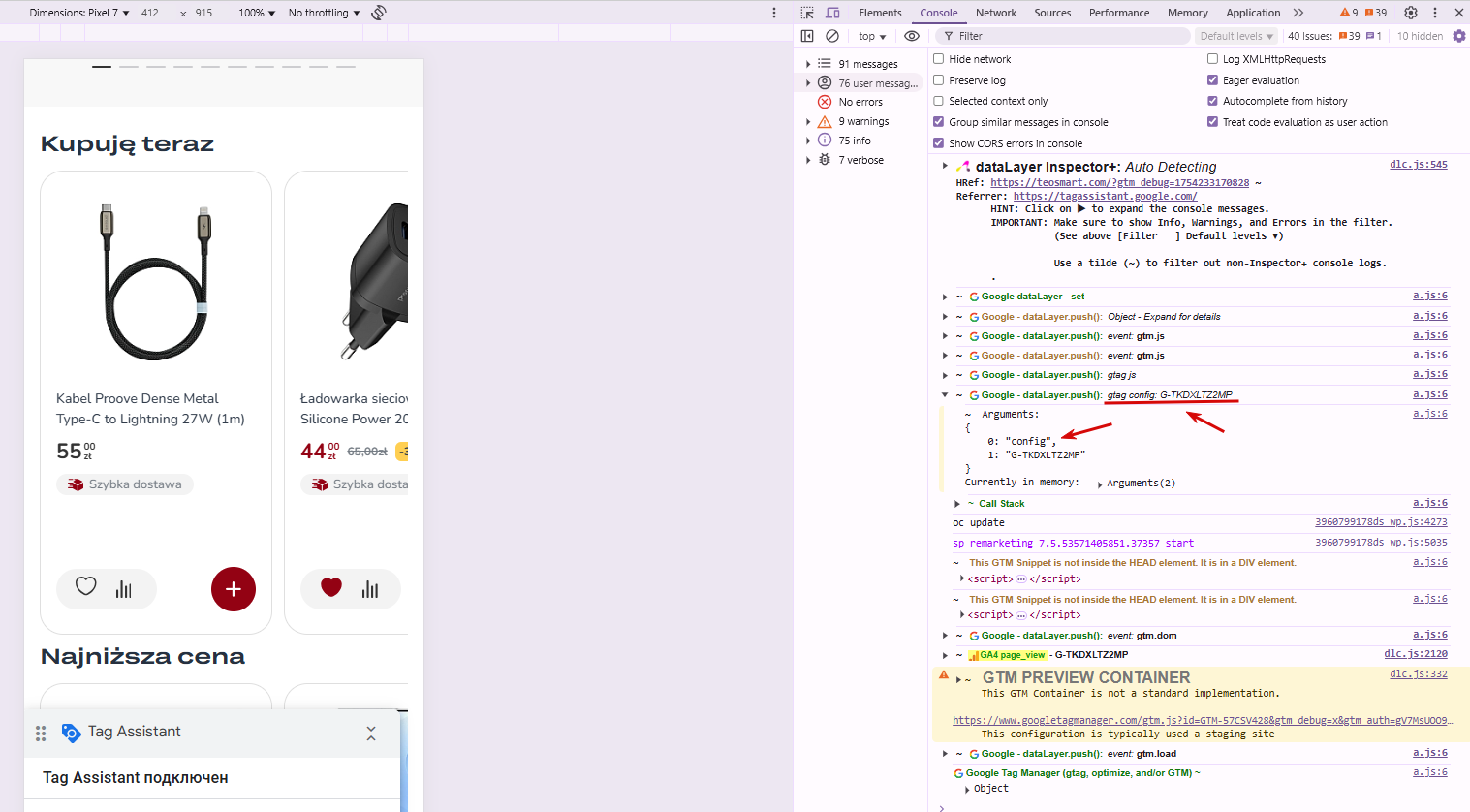Open the Default levels dropdown
The height and width of the screenshot is (812, 1470).
1236,36
